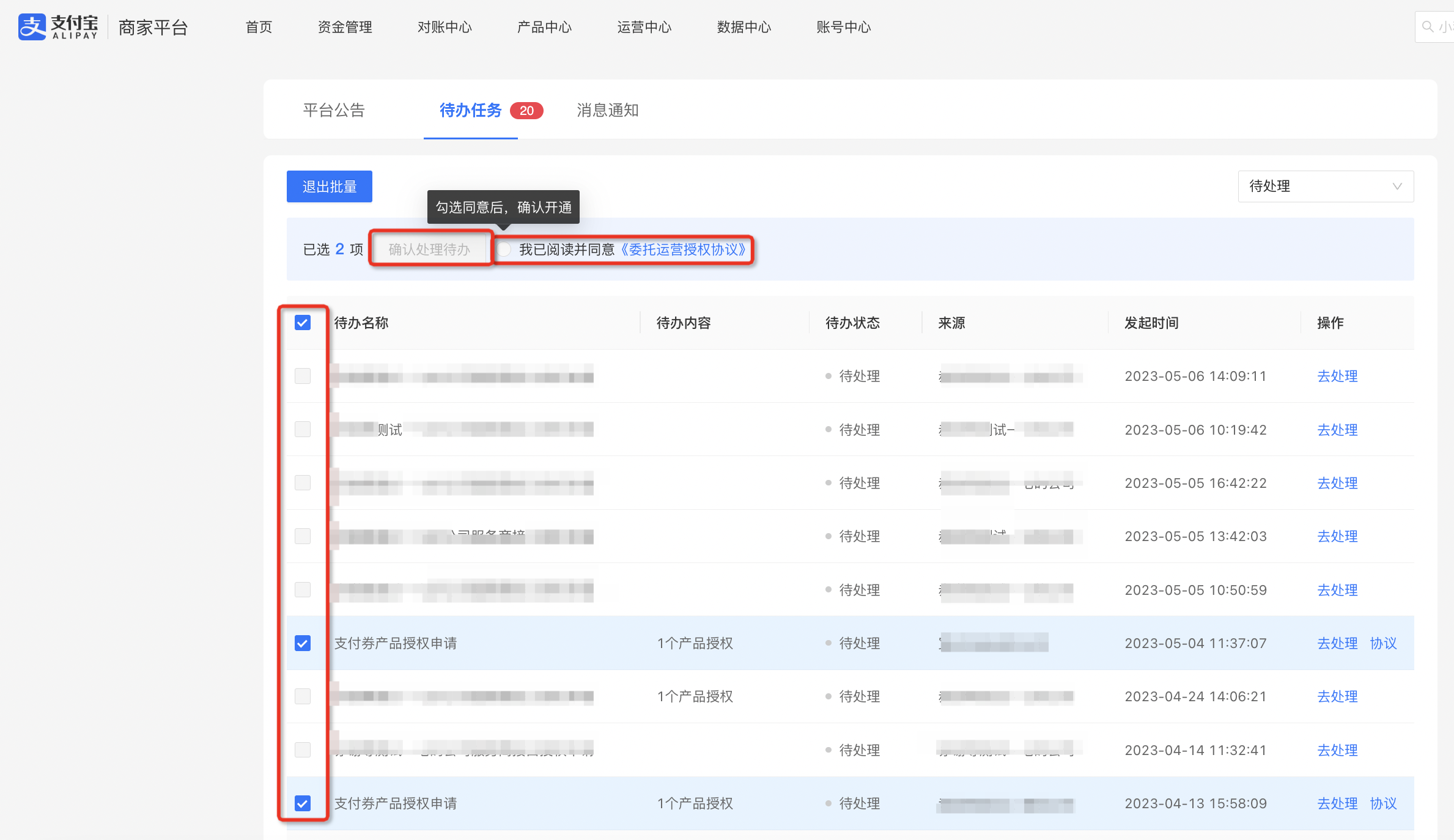Screen dimensions: 1454x840
Task: Open the 资金管理 menu item
Action: coord(345,27)
